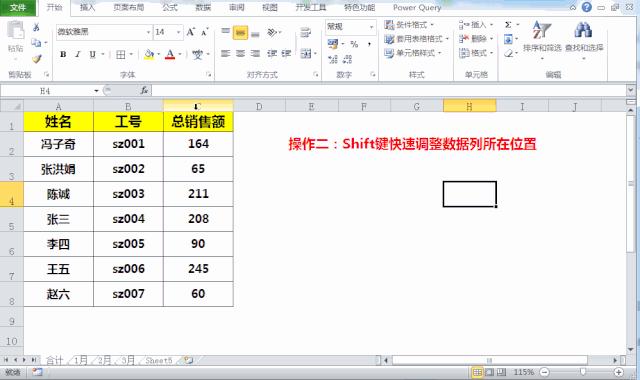The image size is (640, 380).
Task: Open the 文件 file tab
Action: [x=18, y=7]
